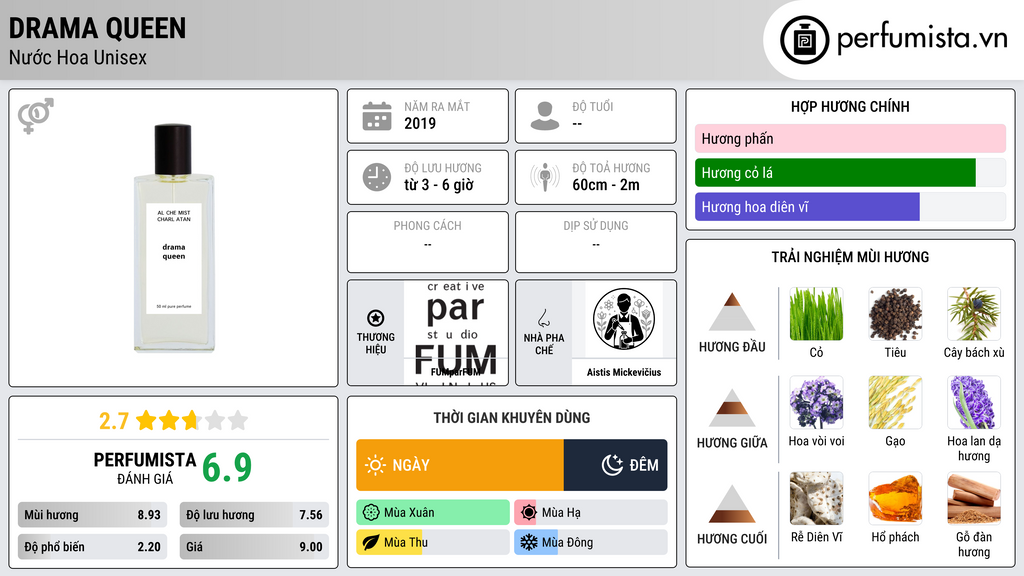
Task: Click the star badge icon above Thương hiệu
Action: (x=376, y=318)
